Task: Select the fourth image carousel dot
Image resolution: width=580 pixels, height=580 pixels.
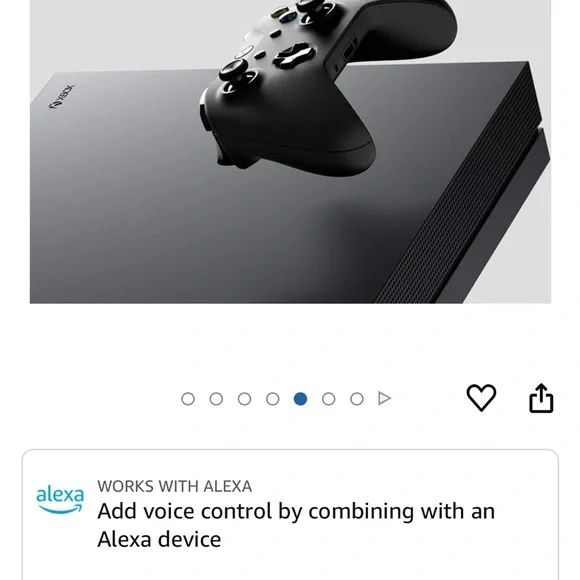Action: [x=273, y=399]
